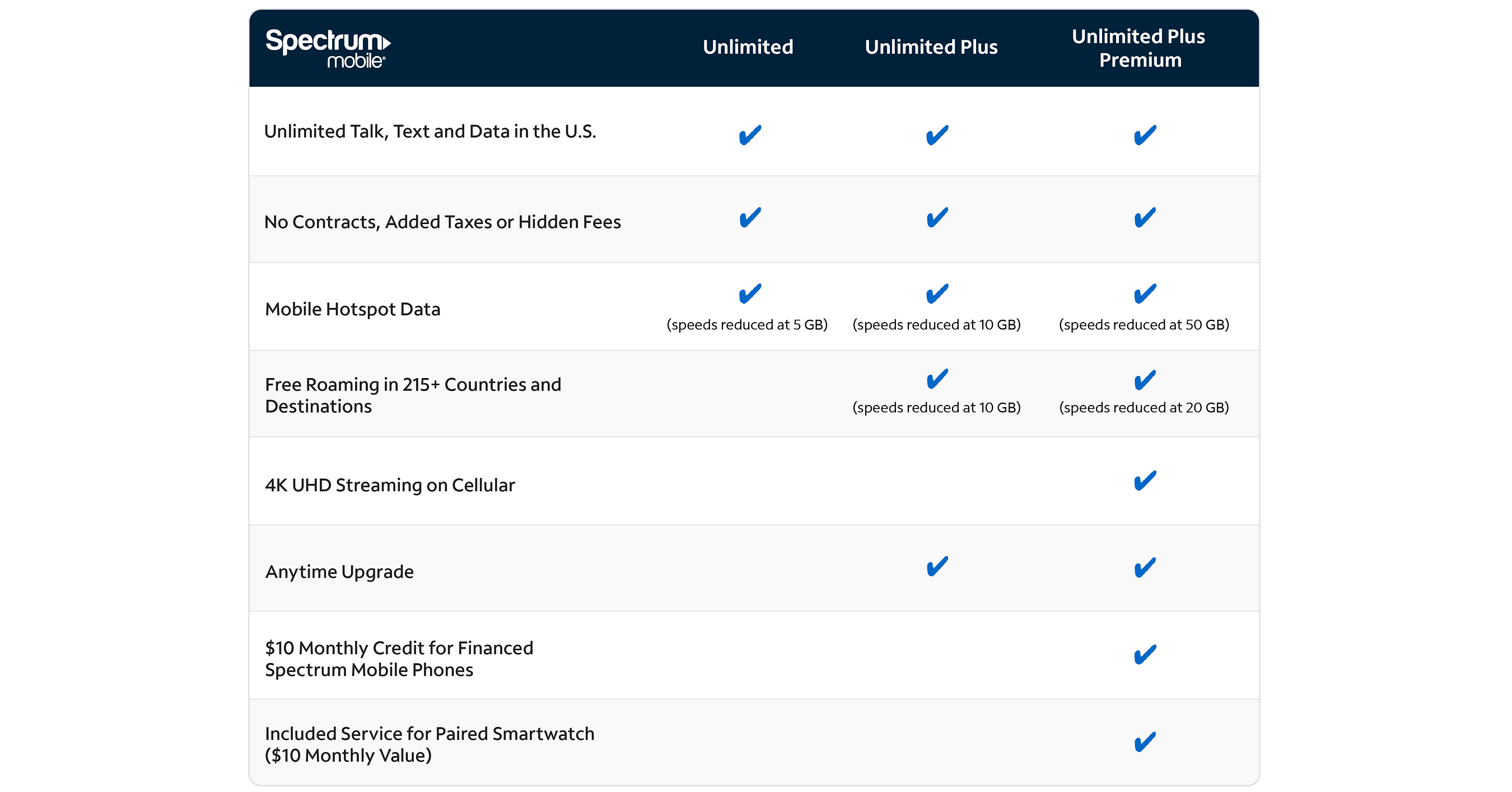Click the Mobile Hotspot Data label

coord(353,309)
